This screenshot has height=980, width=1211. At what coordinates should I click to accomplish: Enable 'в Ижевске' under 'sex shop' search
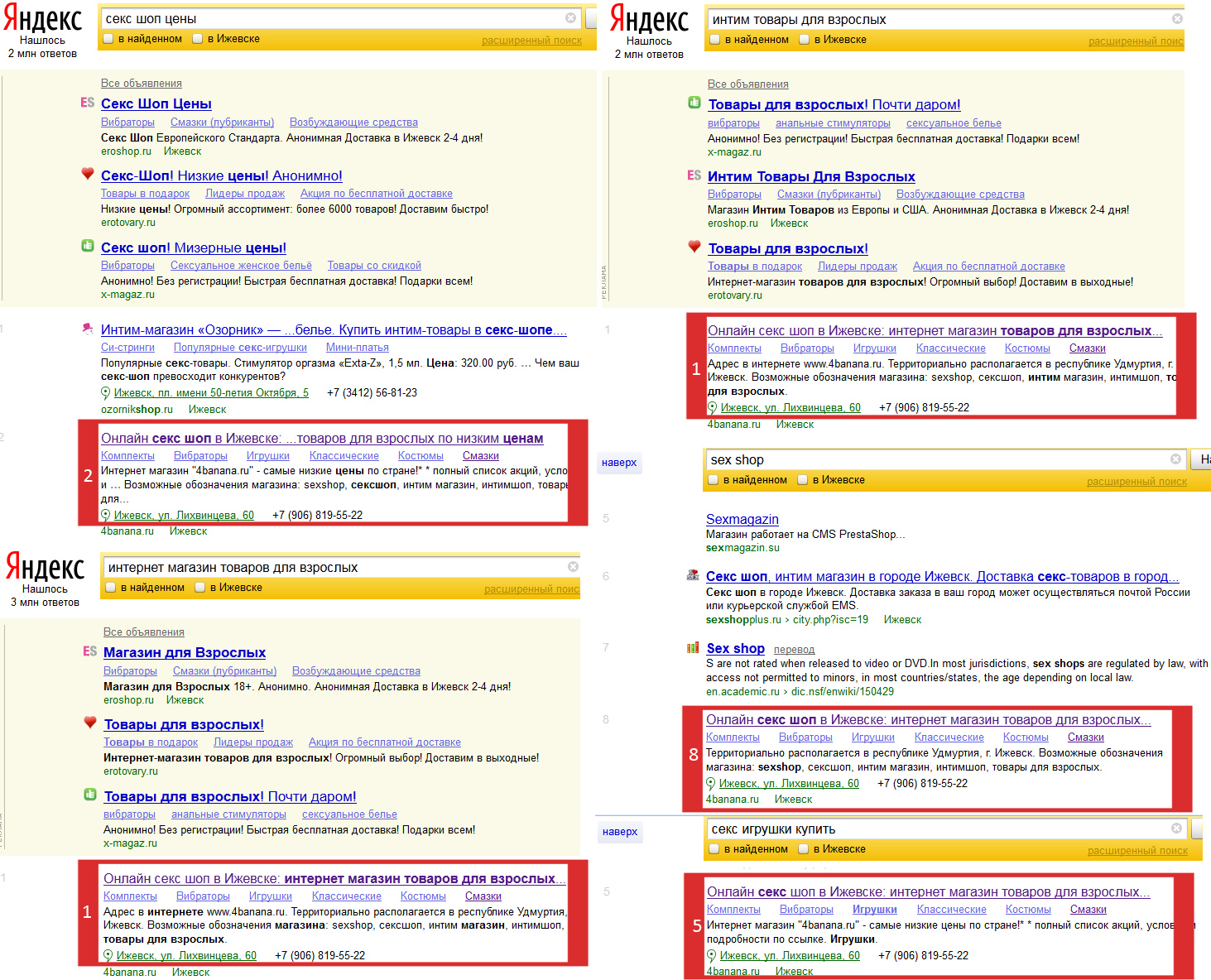point(802,479)
